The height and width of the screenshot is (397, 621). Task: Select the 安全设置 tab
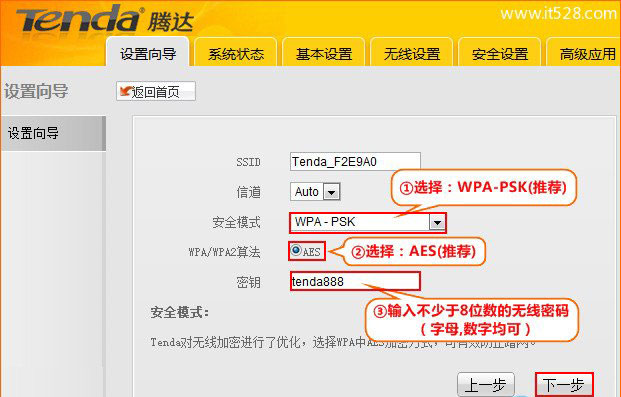point(500,53)
